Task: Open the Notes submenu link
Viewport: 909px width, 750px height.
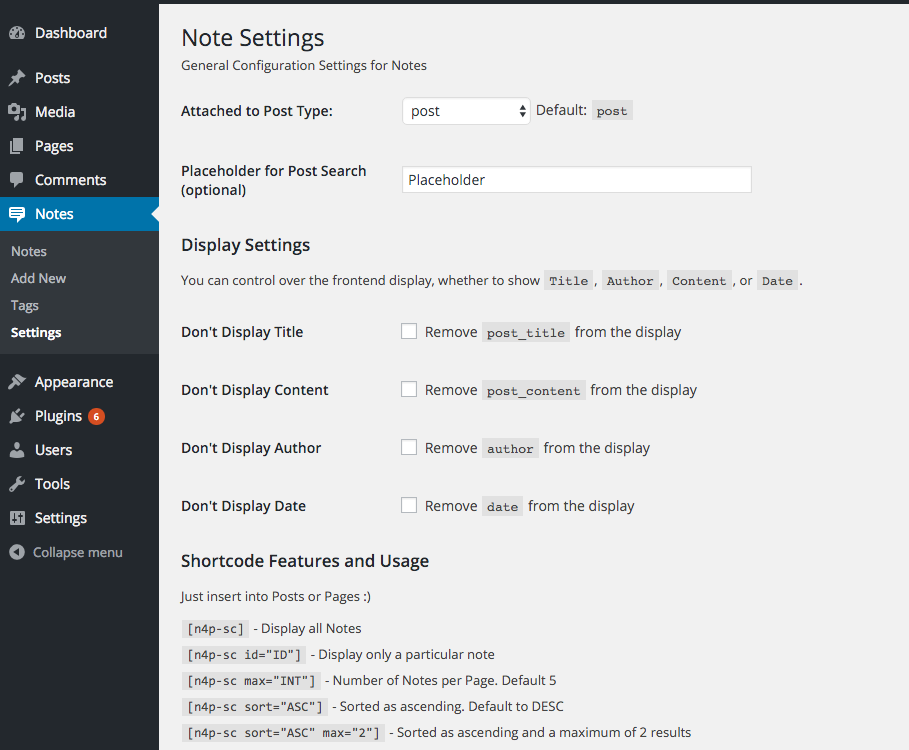Action: pyautogui.click(x=29, y=252)
